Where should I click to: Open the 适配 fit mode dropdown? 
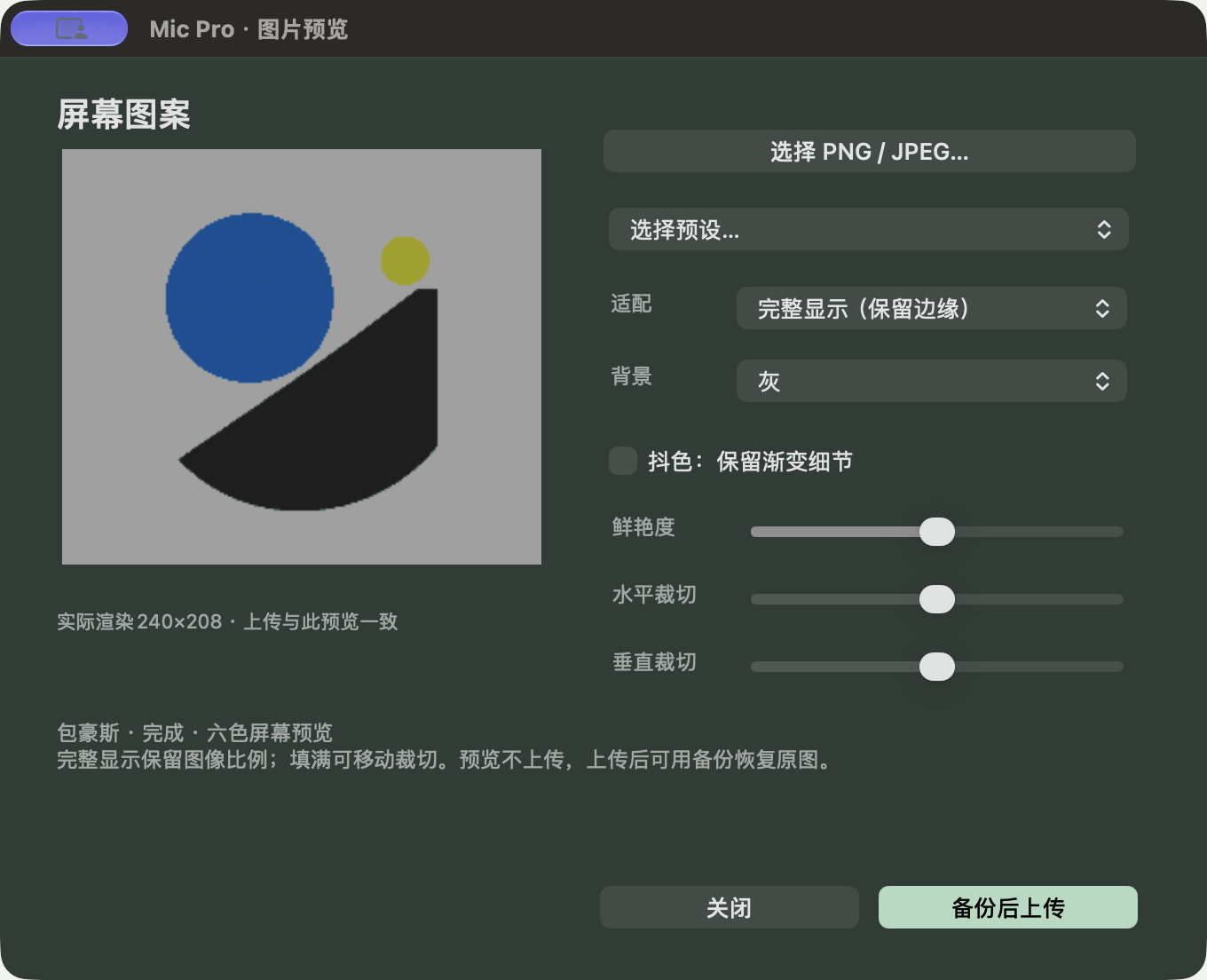click(932, 308)
